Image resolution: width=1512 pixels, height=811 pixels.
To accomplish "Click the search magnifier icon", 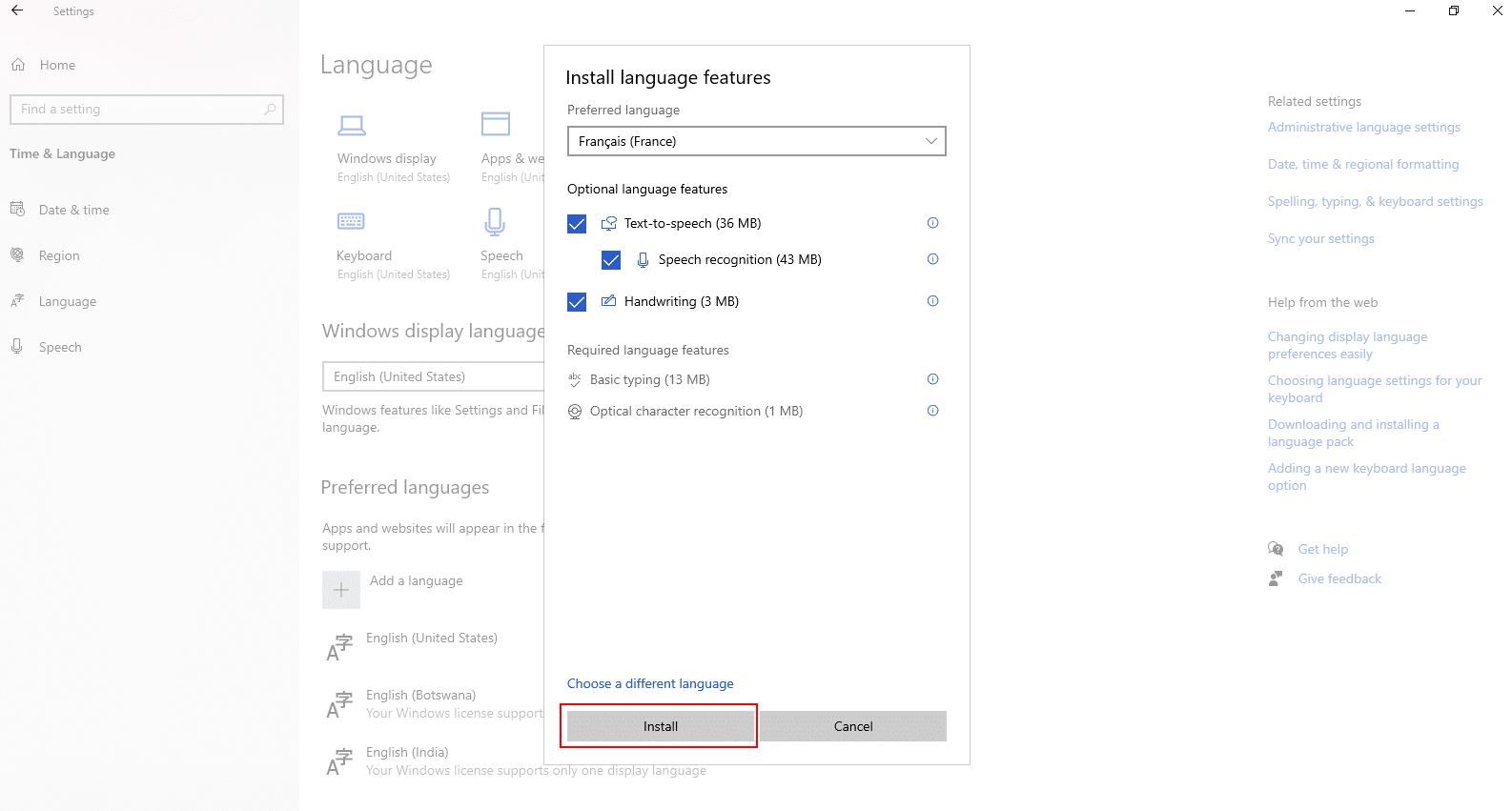I will pos(270,110).
